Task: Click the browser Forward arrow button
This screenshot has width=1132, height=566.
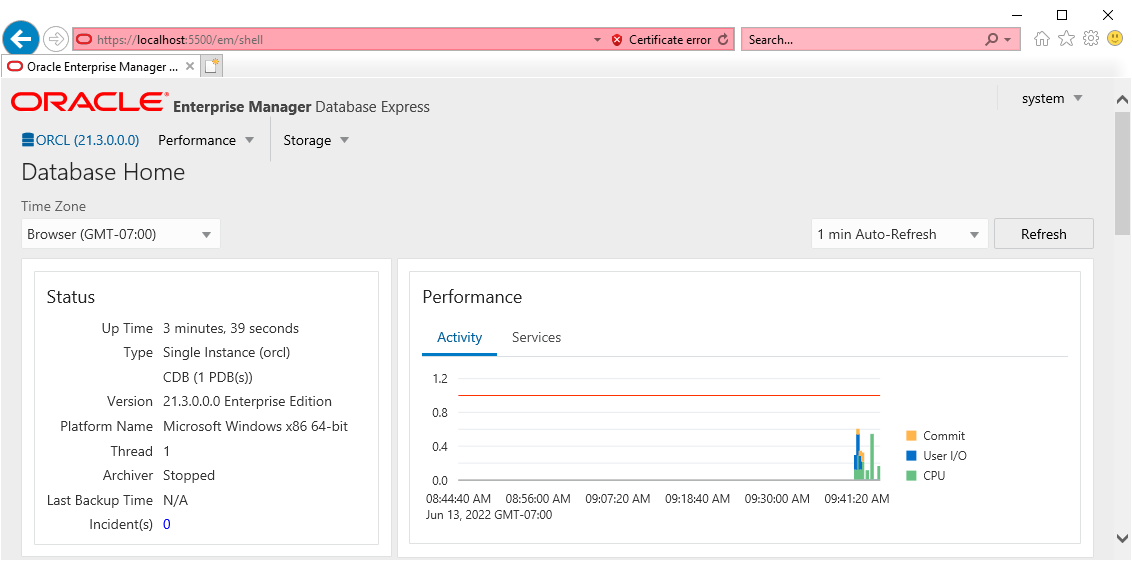Action: pyautogui.click(x=55, y=39)
